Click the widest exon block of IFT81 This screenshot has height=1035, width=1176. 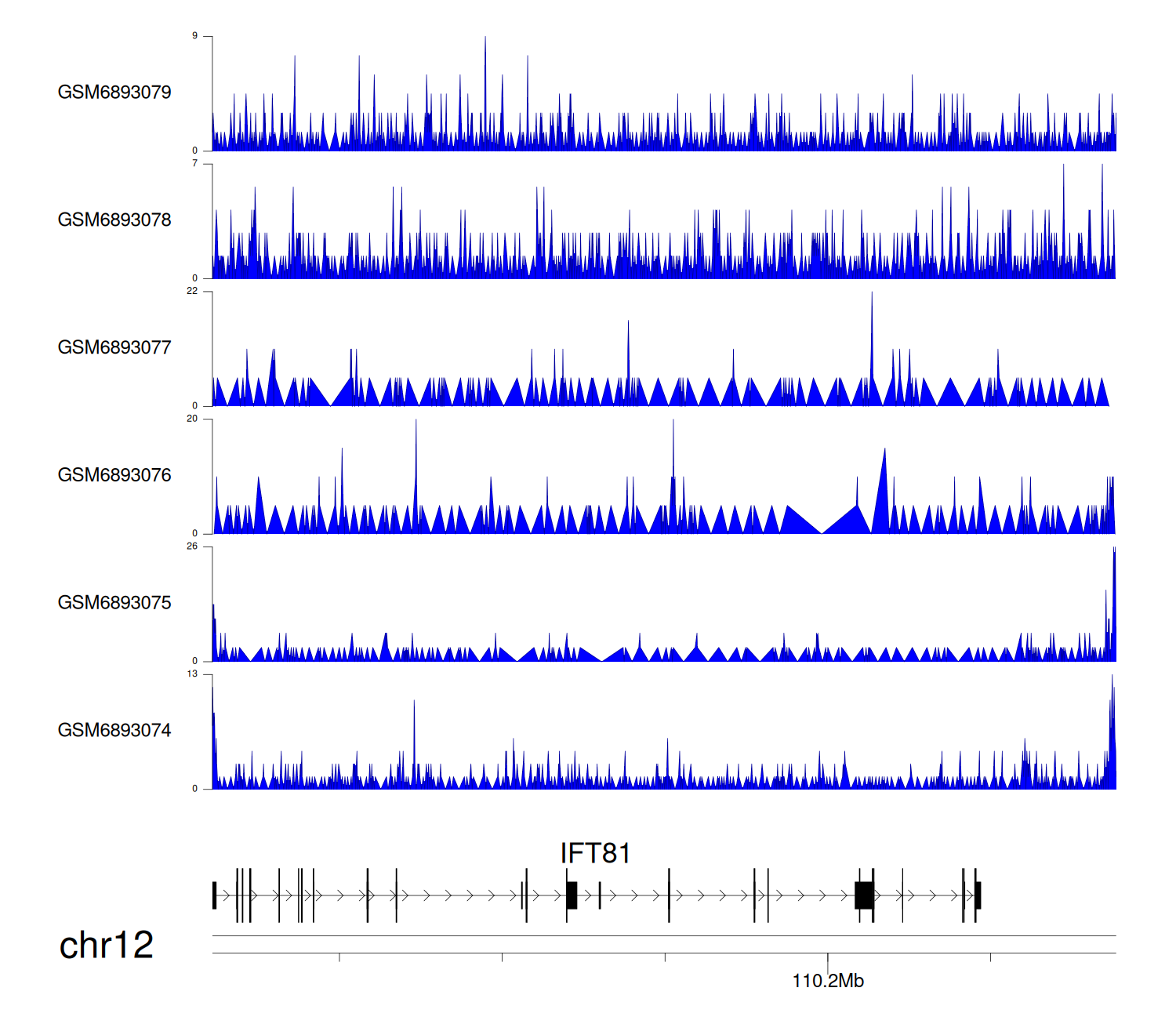[x=864, y=895]
